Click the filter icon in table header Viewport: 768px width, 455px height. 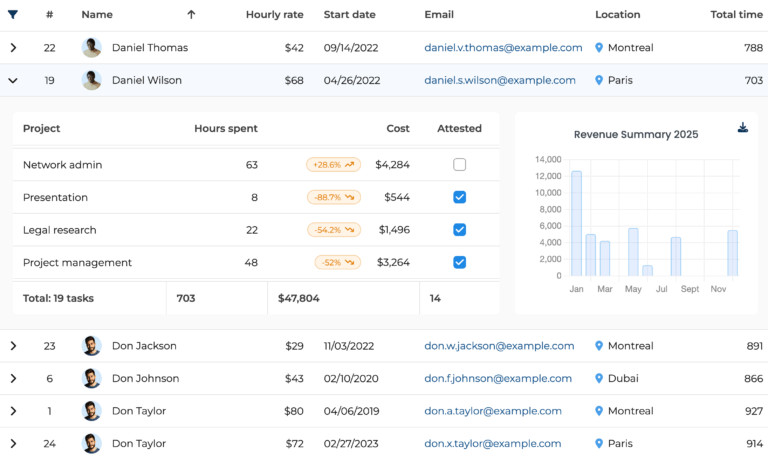13,15
